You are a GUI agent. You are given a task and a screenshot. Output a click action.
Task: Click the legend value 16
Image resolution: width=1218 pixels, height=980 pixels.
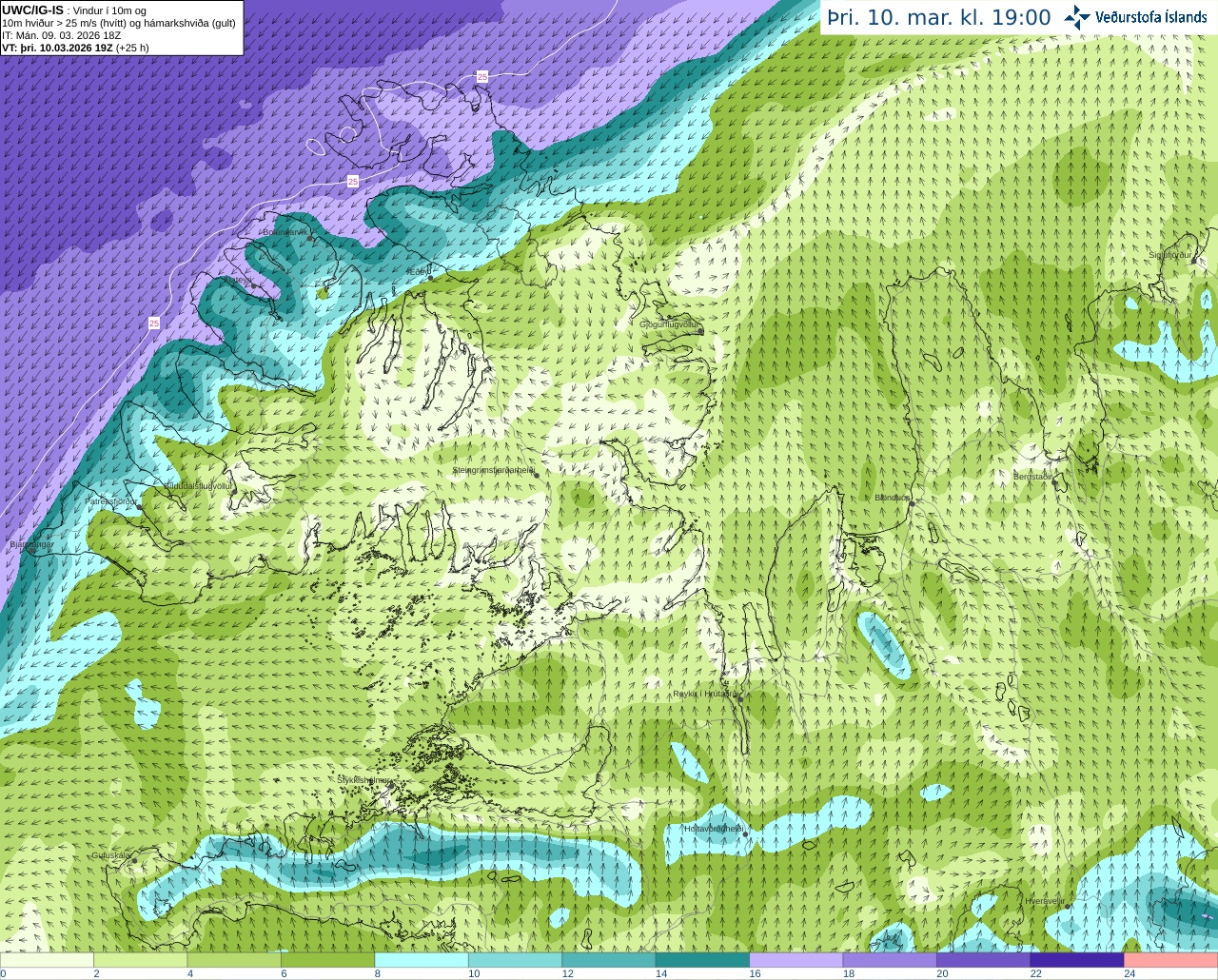[755, 973]
